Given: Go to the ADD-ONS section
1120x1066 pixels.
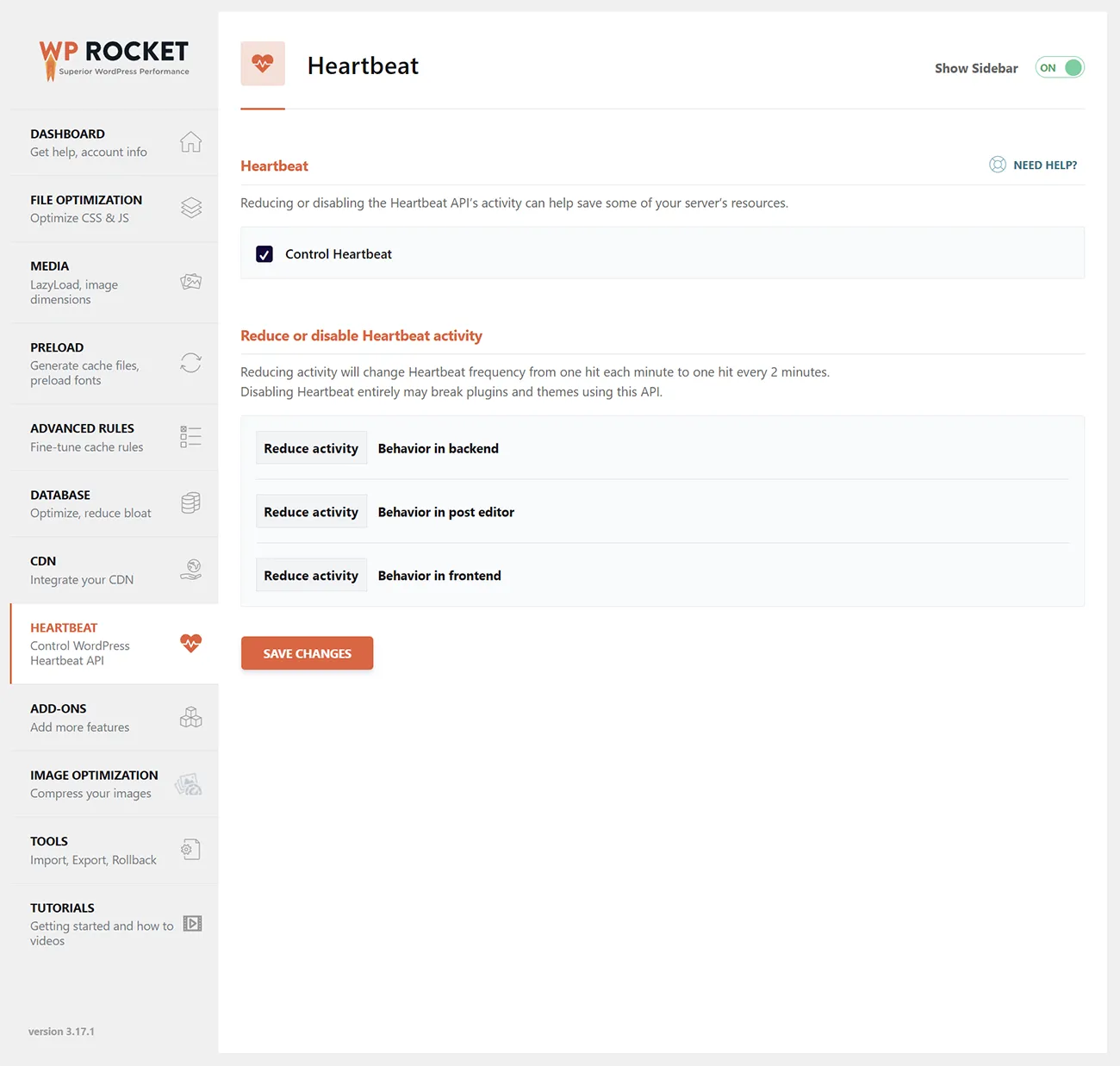Looking at the screenshot, I should click(x=114, y=718).
